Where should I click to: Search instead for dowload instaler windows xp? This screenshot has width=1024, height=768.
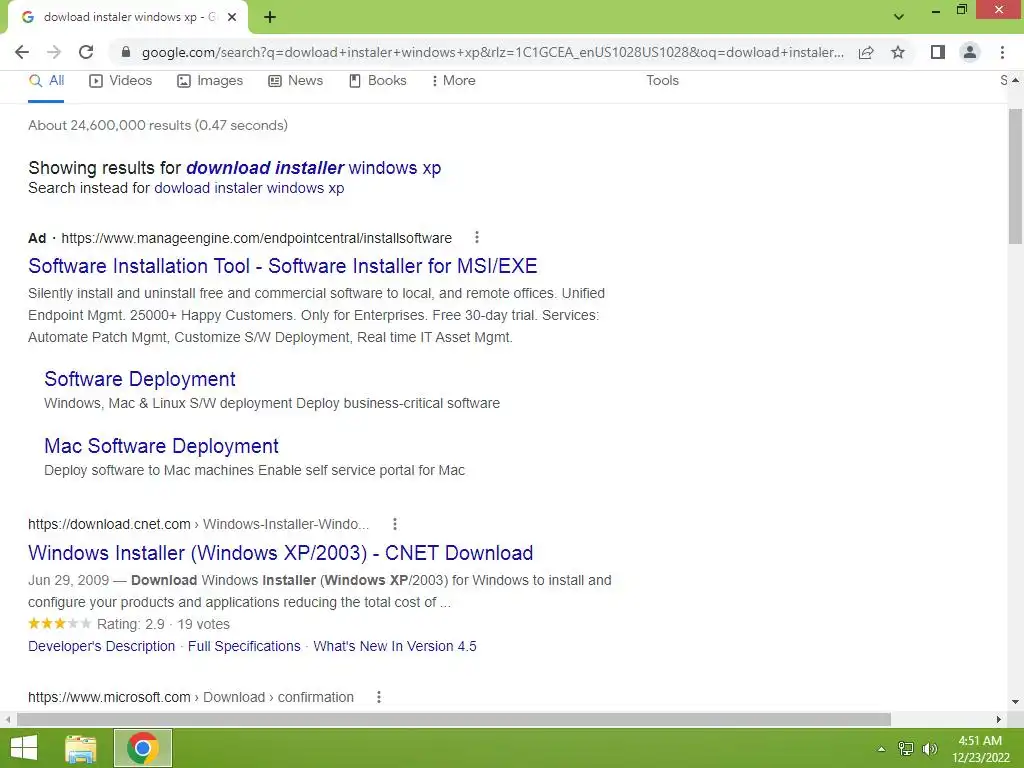249,188
